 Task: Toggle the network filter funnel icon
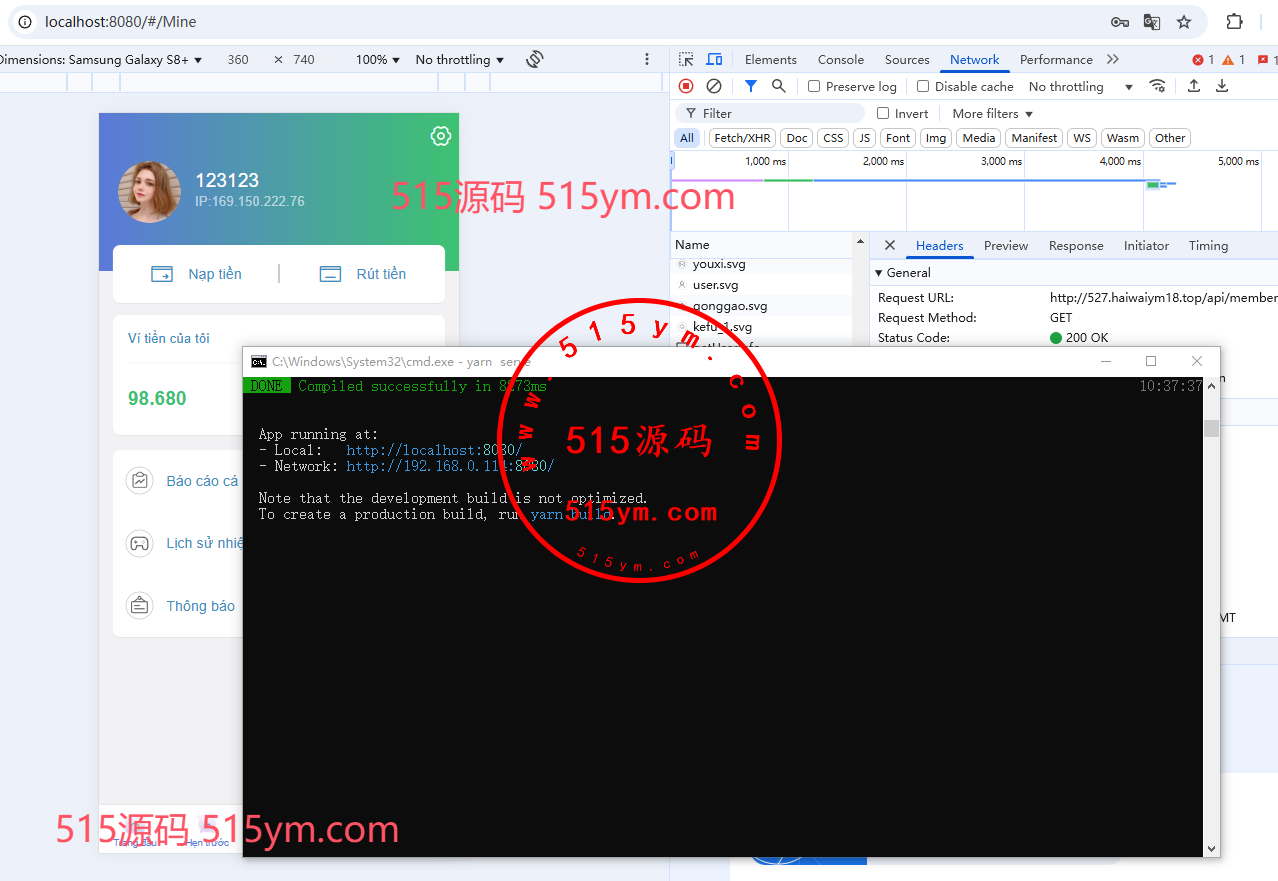coord(751,87)
